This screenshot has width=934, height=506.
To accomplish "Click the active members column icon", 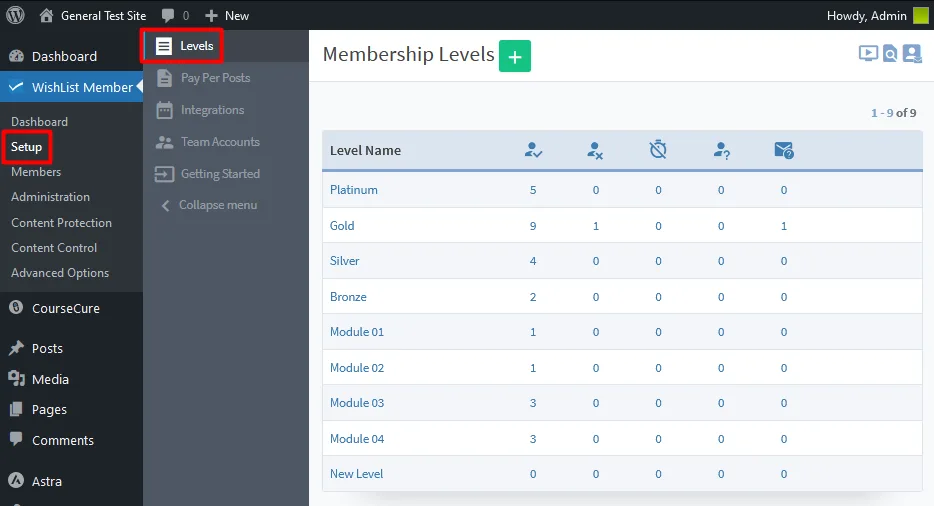I will click(533, 150).
